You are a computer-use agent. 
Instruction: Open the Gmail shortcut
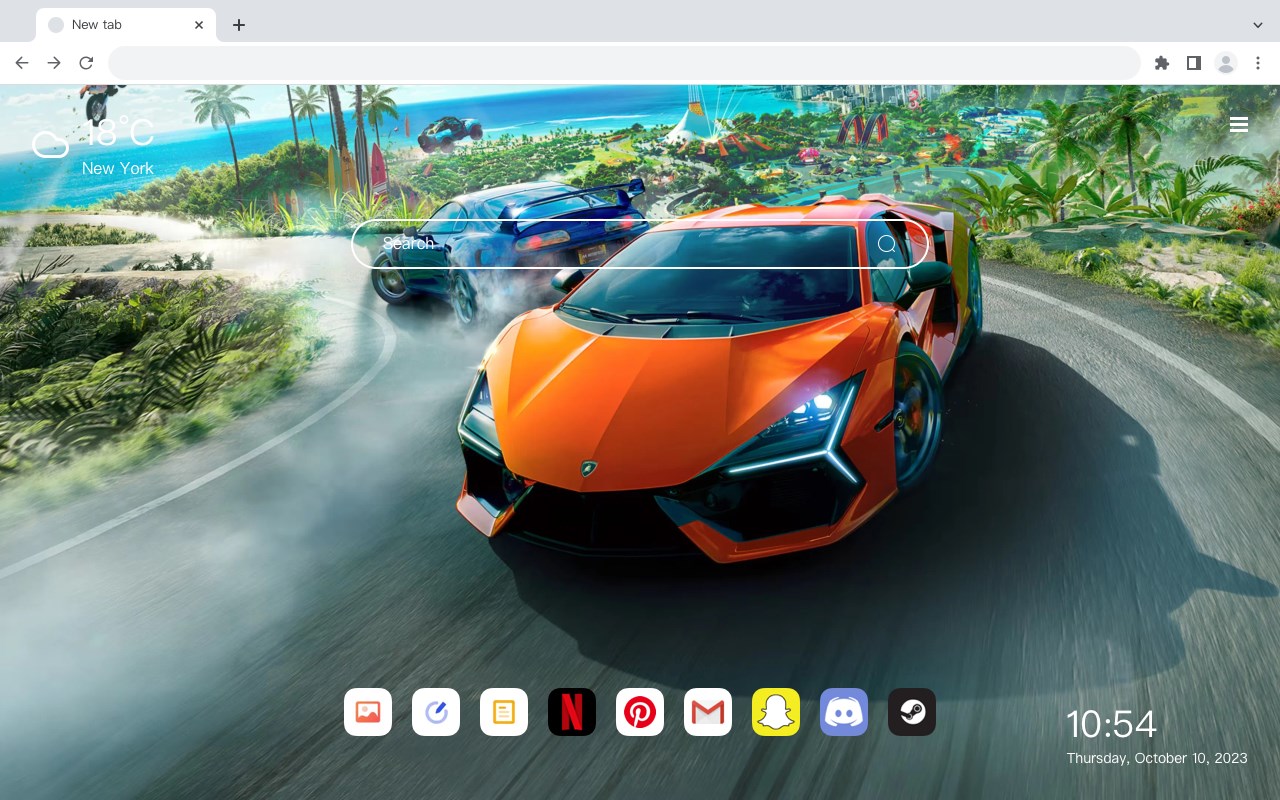coord(708,712)
